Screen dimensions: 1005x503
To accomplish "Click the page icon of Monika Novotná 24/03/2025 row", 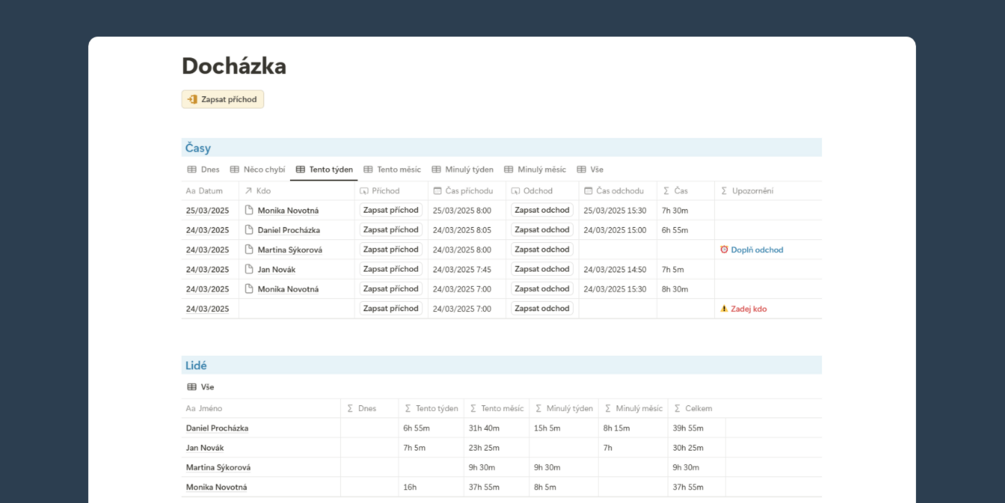I will [249, 288].
